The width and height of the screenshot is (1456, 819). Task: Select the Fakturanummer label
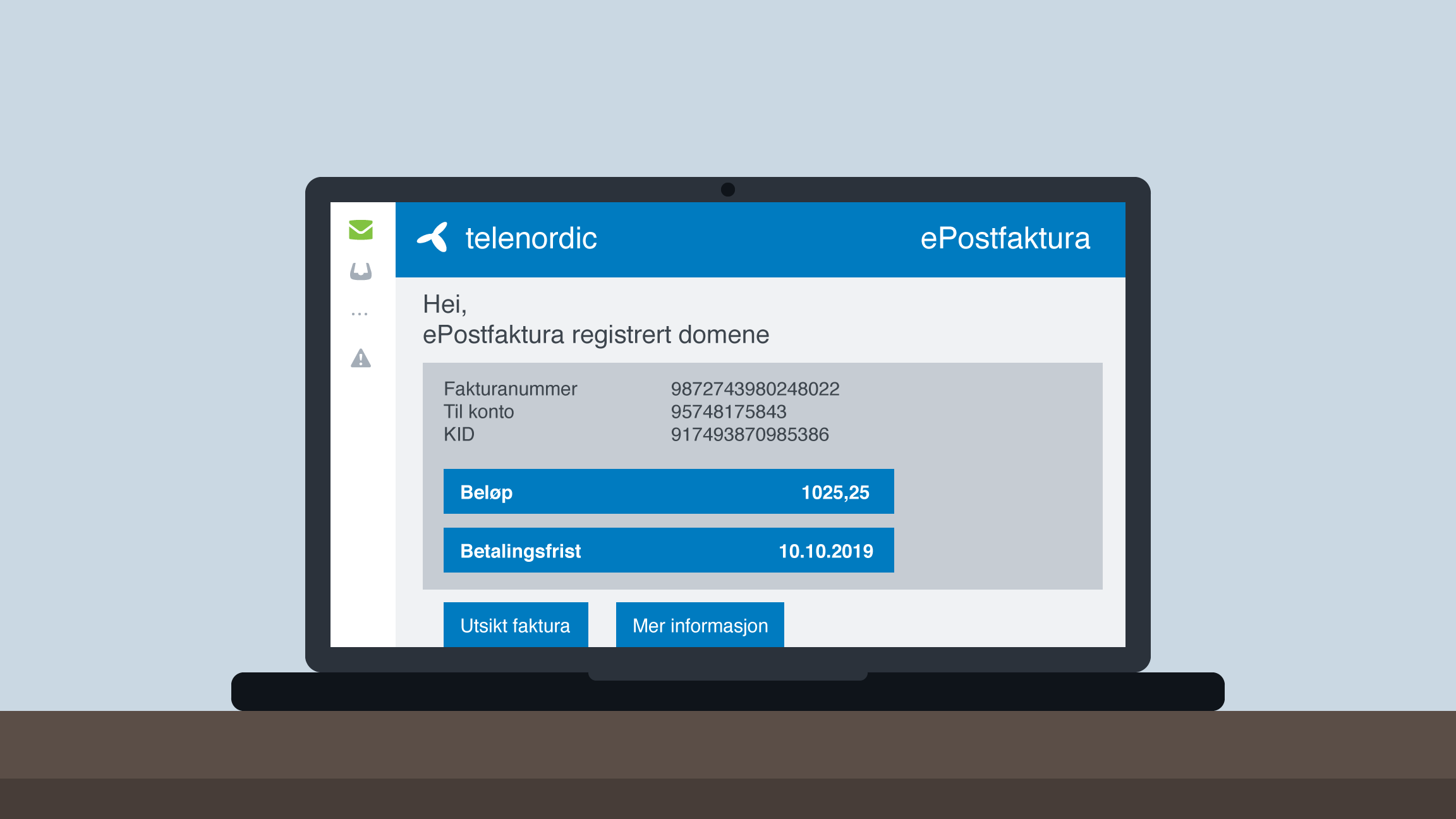[x=510, y=389]
